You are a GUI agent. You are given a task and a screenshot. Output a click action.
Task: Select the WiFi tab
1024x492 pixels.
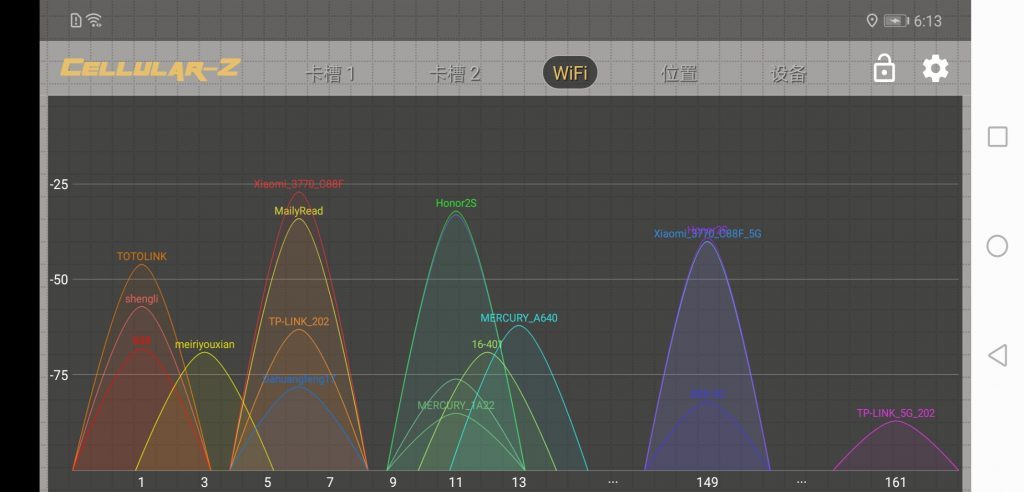[569, 73]
